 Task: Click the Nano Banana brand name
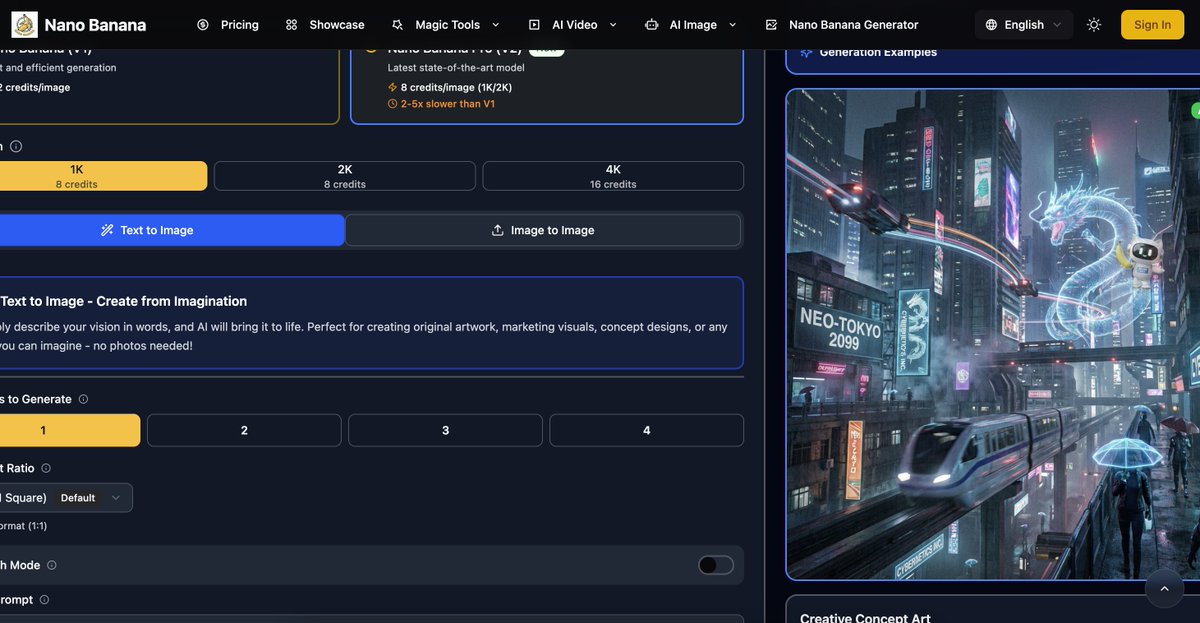(x=95, y=25)
